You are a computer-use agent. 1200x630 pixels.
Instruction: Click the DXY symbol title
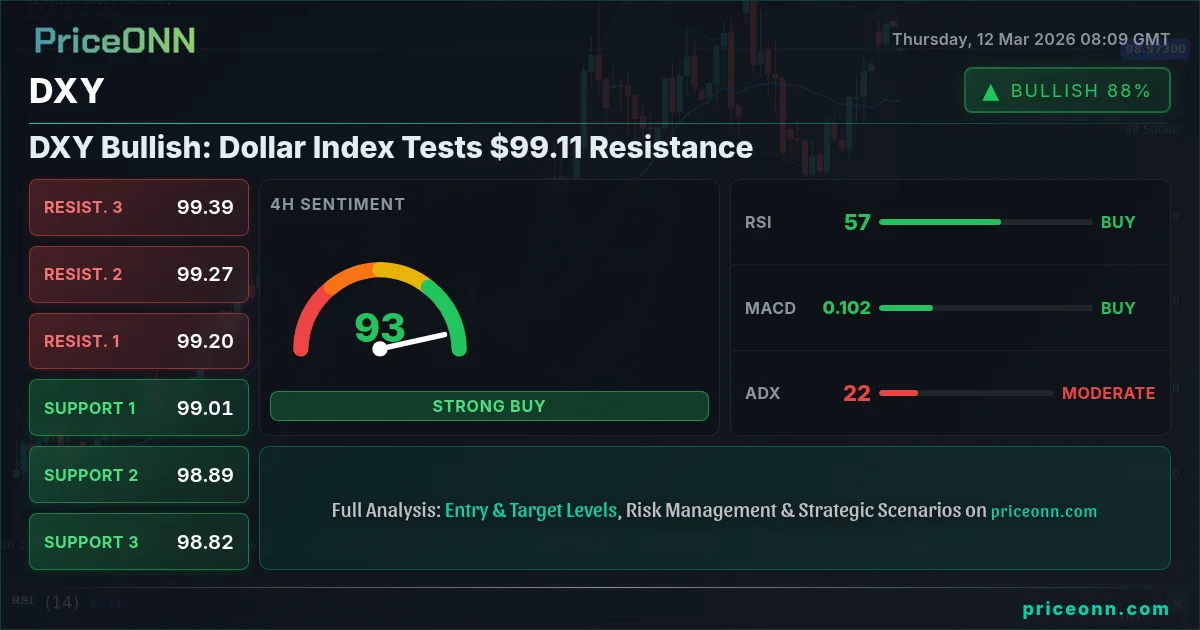67,92
